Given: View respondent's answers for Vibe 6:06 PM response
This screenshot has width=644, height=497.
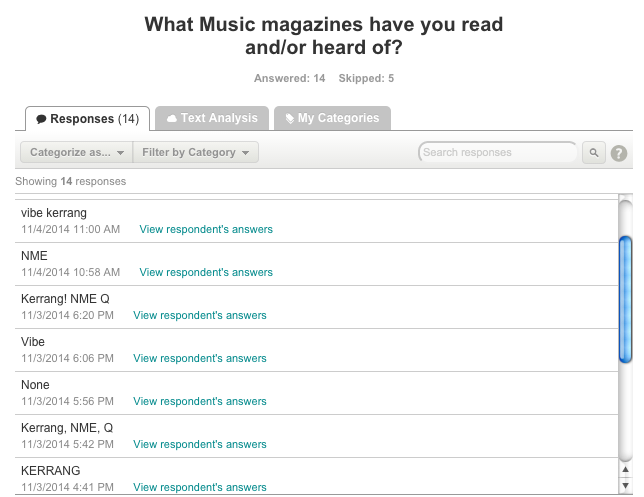Looking at the screenshot, I should point(200,358).
